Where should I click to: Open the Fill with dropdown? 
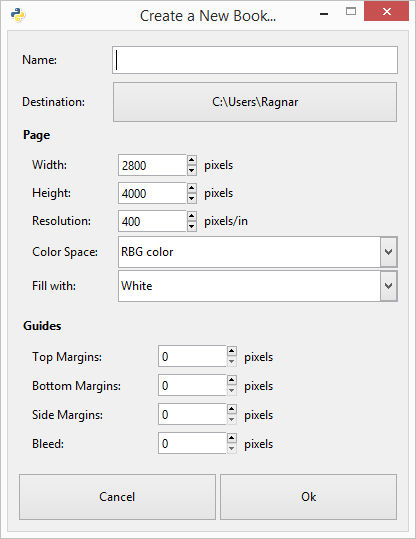(388, 286)
